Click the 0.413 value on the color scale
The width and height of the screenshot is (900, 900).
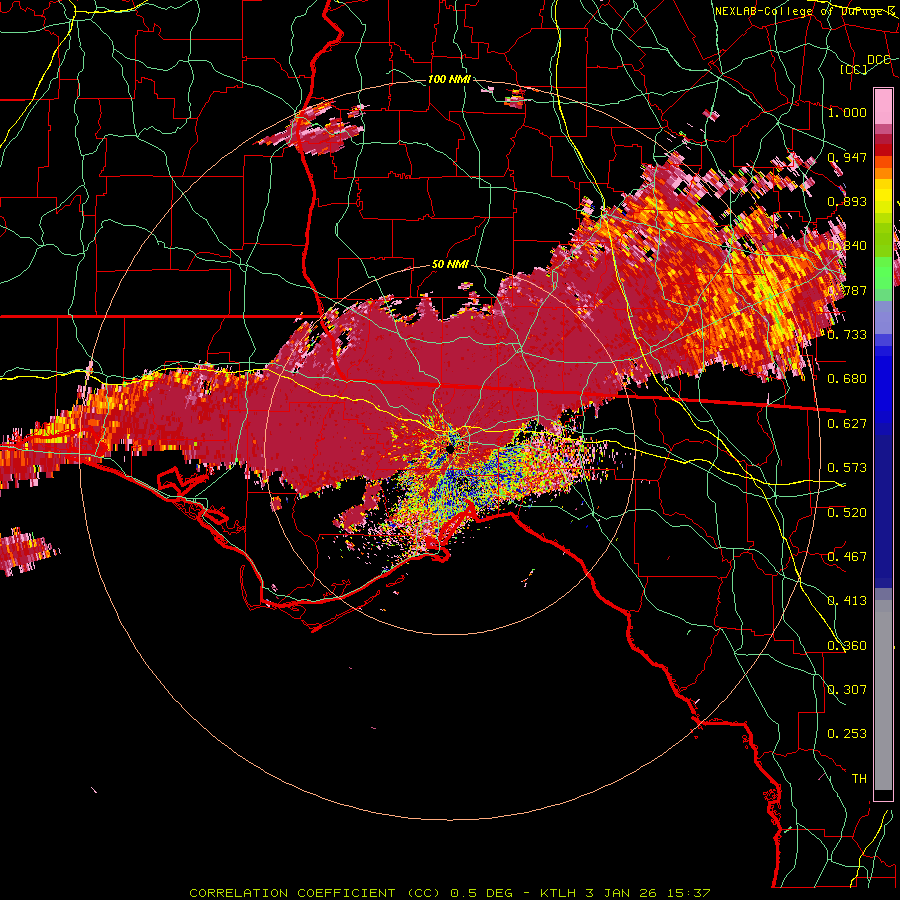click(x=847, y=601)
